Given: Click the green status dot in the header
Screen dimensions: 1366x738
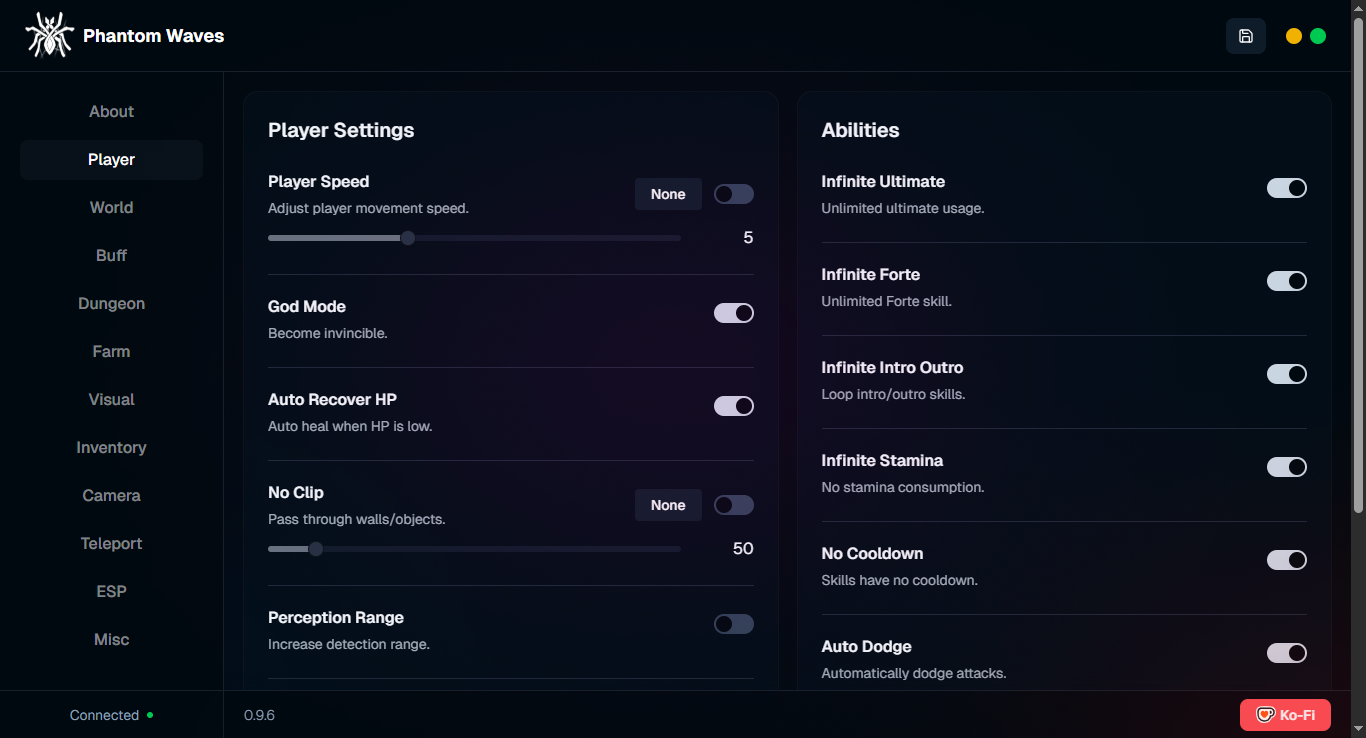Looking at the screenshot, I should point(1317,35).
